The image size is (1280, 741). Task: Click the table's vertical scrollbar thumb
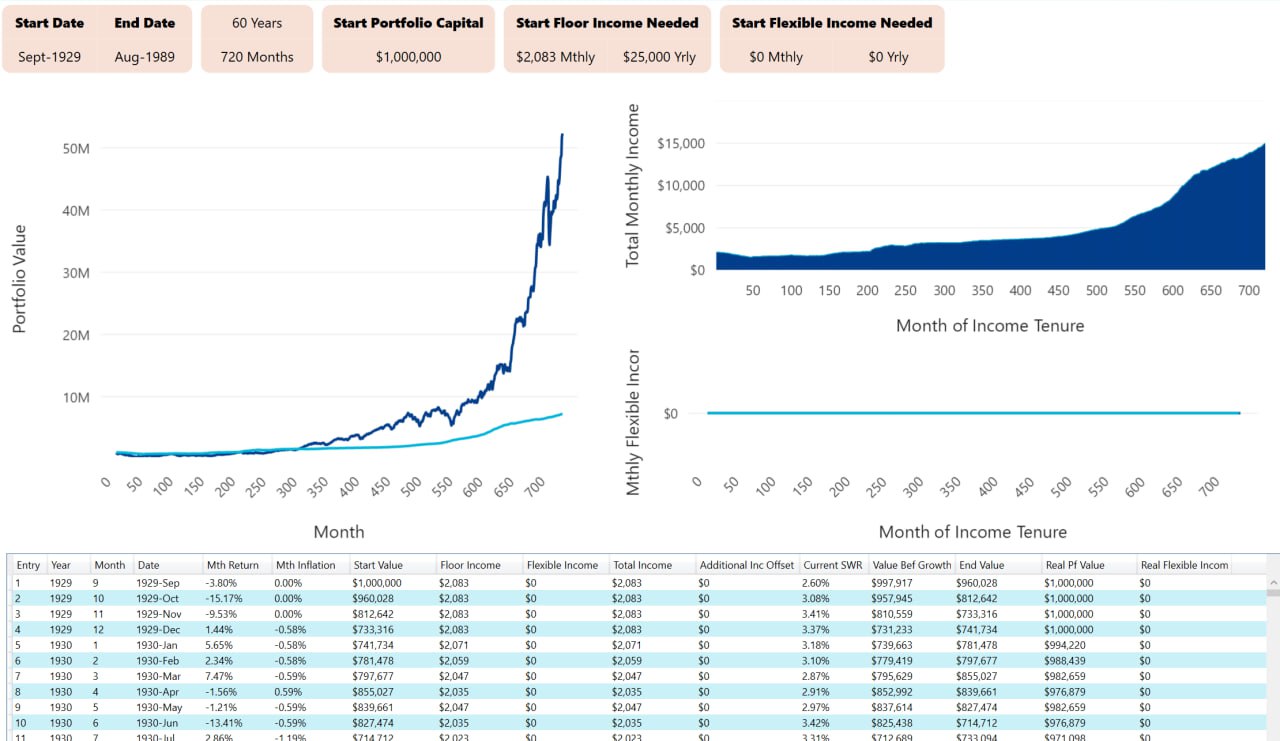pyautogui.click(x=1272, y=592)
